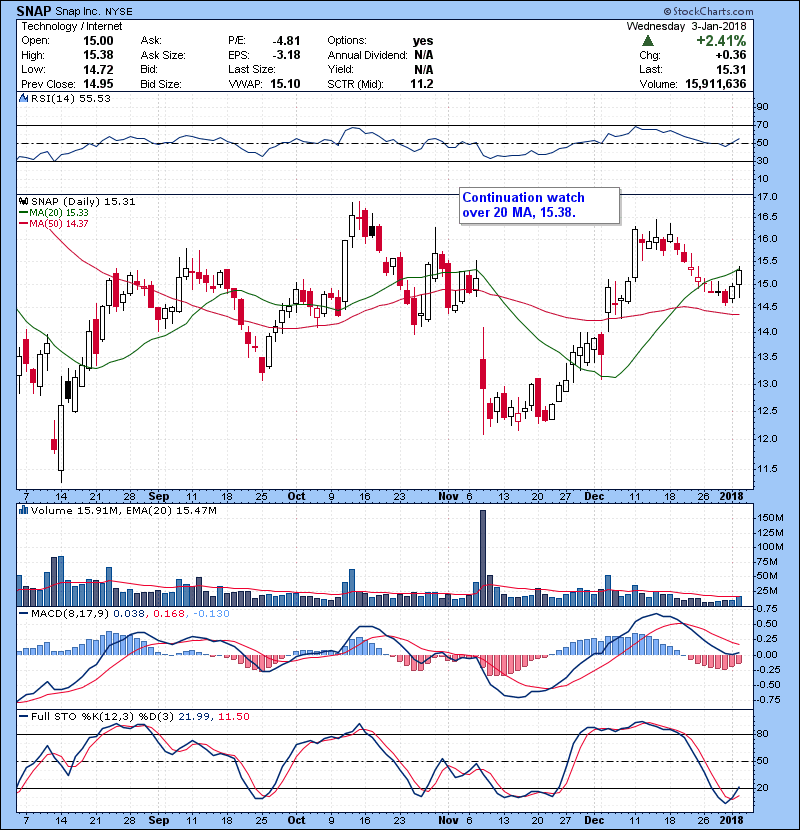Click the Snap Inc. NYSE company name
The width and height of the screenshot is (800, 830).
click(x=94, y=11)
